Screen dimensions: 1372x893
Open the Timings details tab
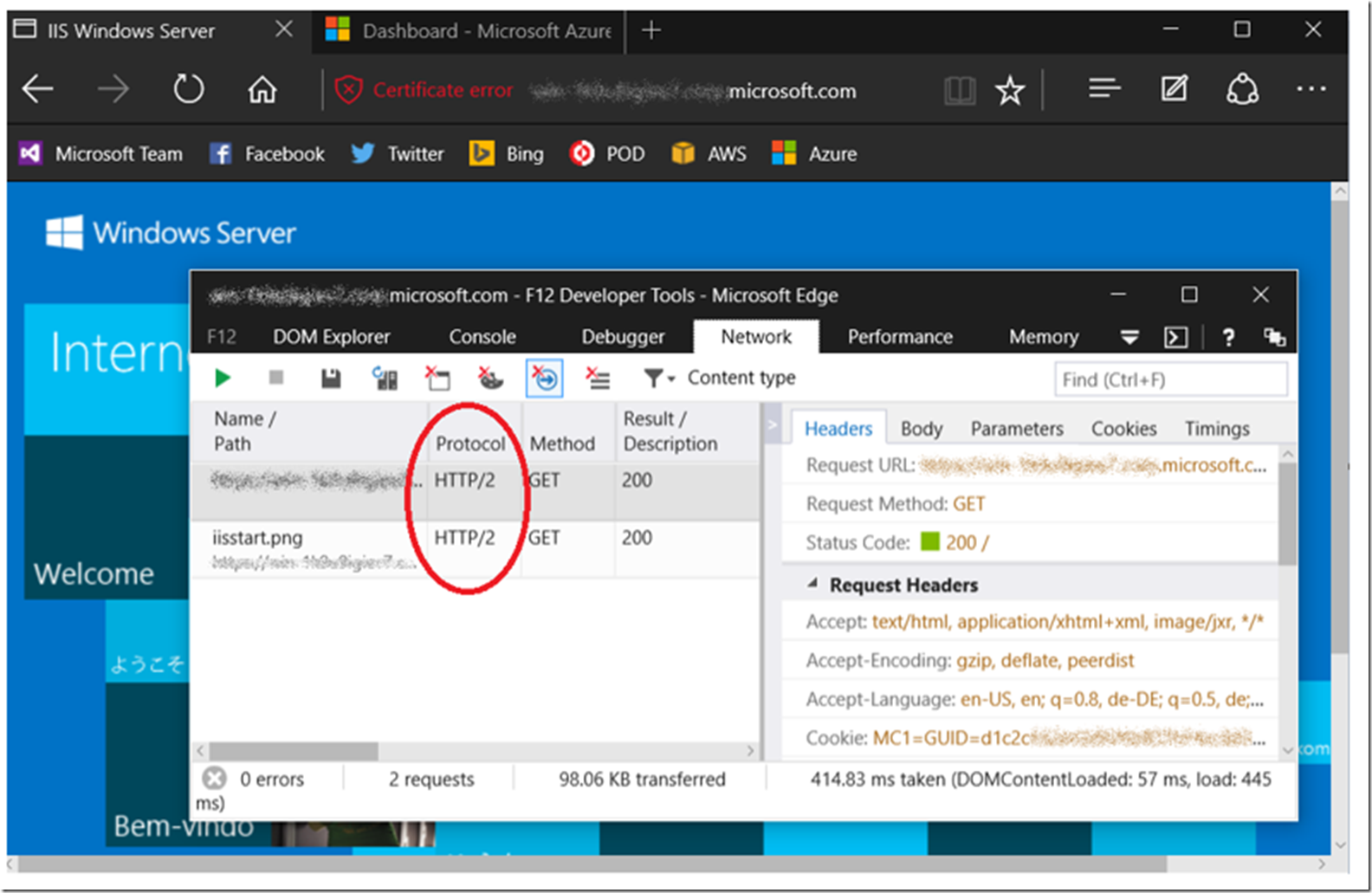coord(1217,429)
